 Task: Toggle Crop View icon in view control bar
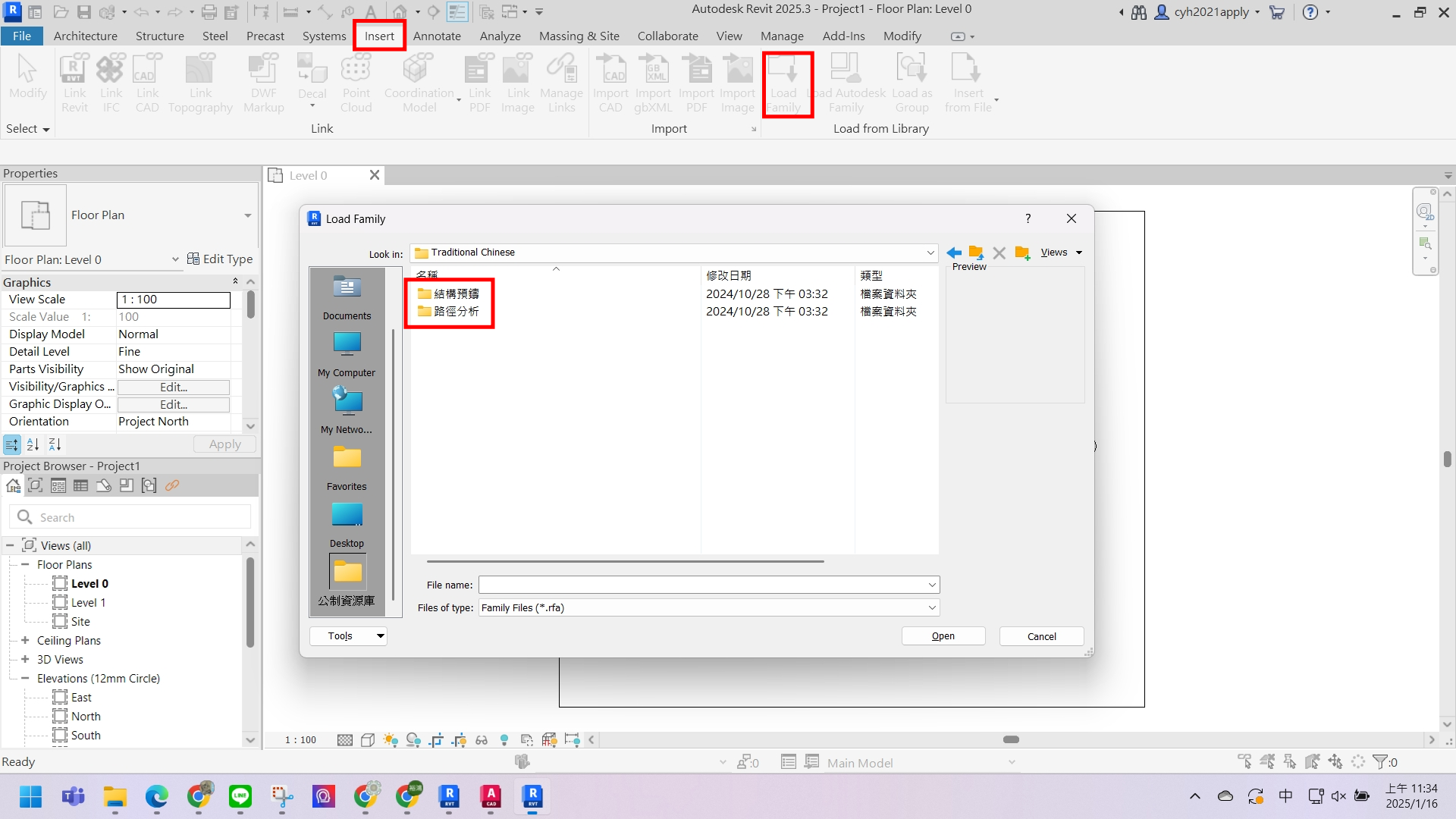coord(436,740)
